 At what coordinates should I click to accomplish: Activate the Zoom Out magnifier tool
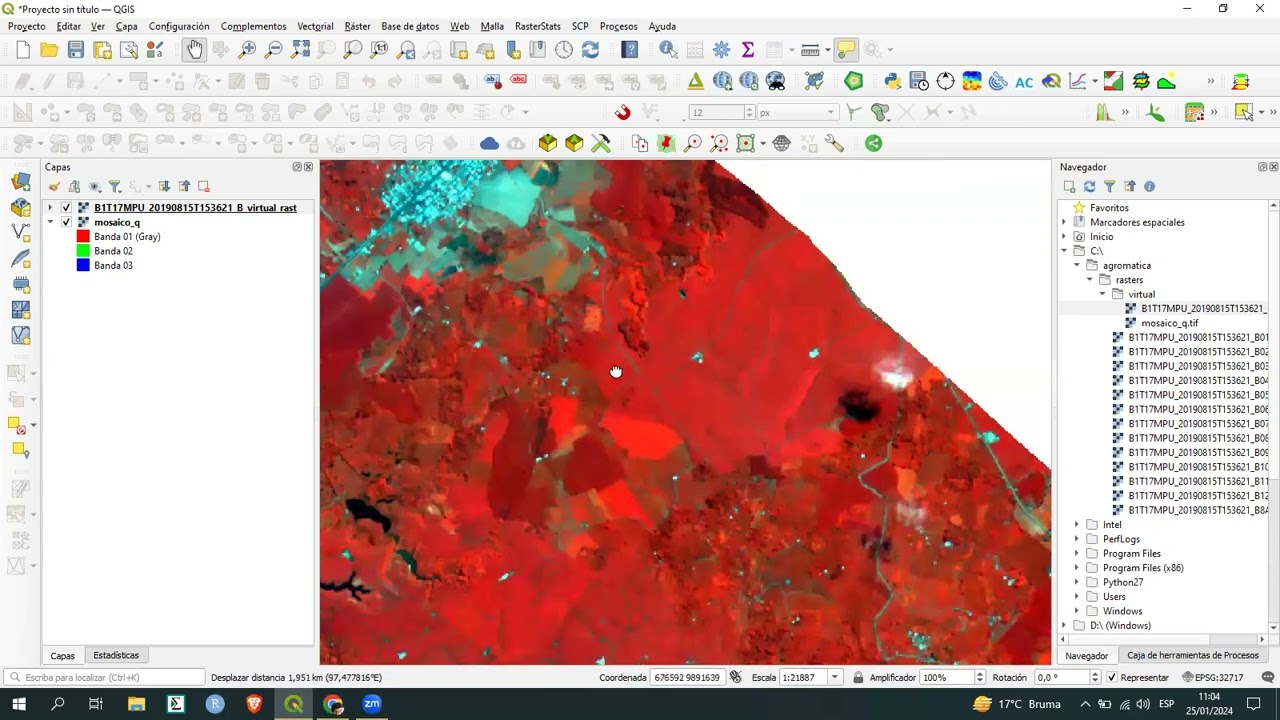[x=273, y=50]
